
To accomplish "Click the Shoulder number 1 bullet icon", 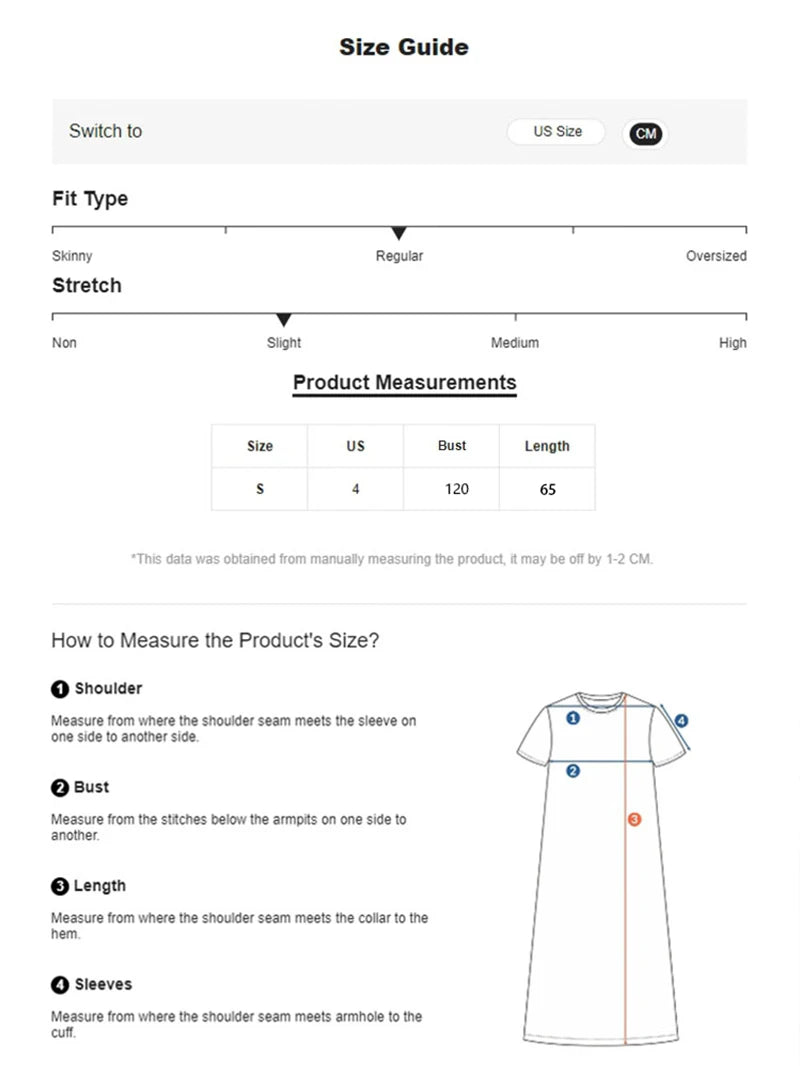I will tap(60, 689).
